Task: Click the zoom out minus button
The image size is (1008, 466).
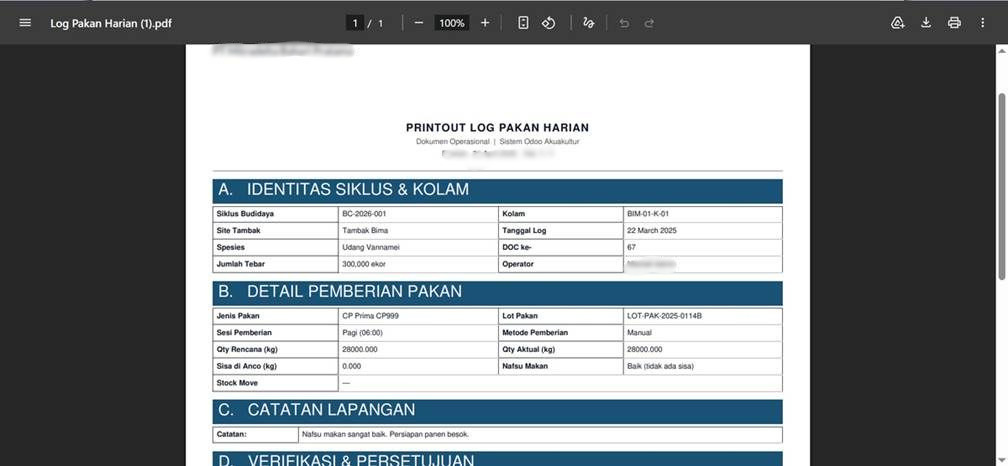Action: tap(418, 23)
